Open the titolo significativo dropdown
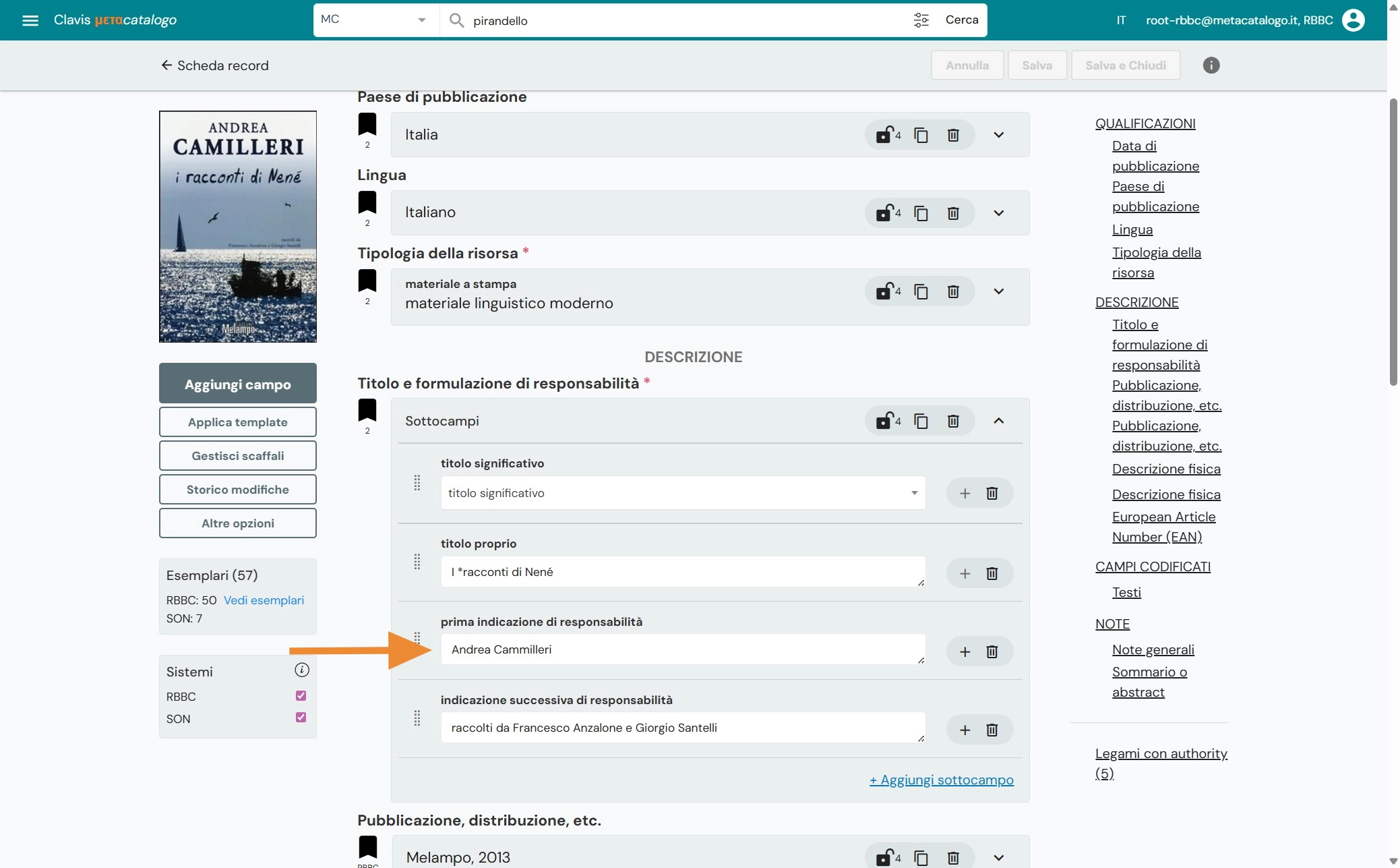The image size is (1400, 868). click(914, 493)
